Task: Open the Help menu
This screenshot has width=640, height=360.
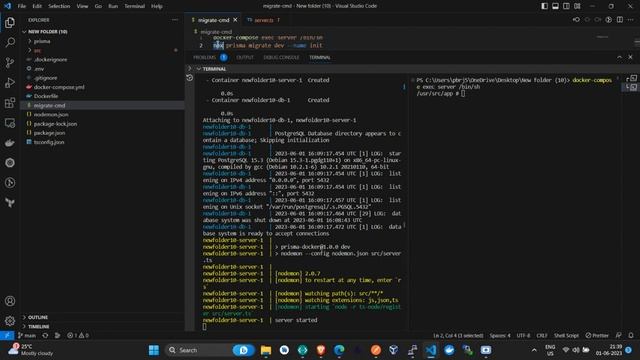Action: click(x=157, y=6)
